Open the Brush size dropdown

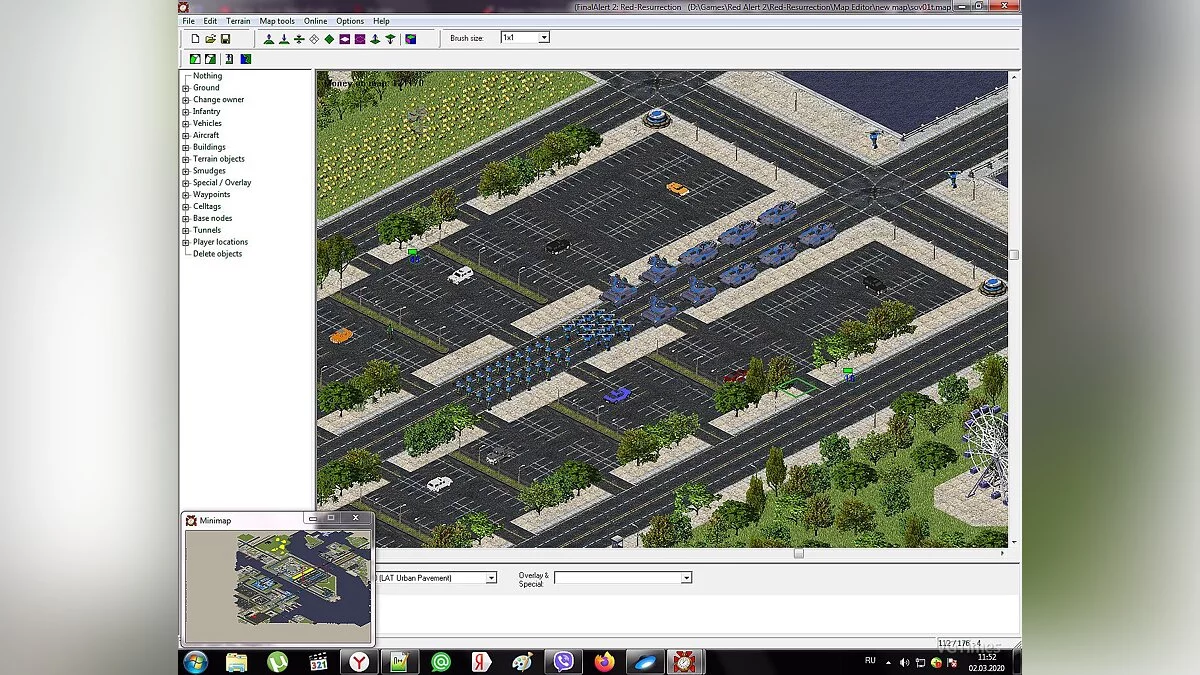(544, 38)
